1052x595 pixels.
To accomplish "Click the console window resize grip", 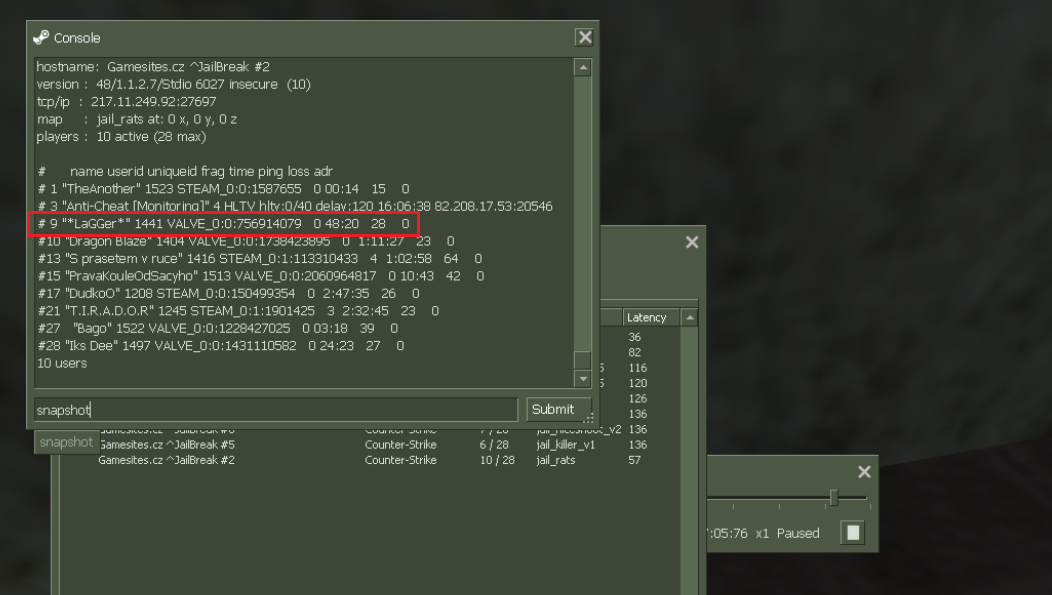I will click(x=588, y=419).
